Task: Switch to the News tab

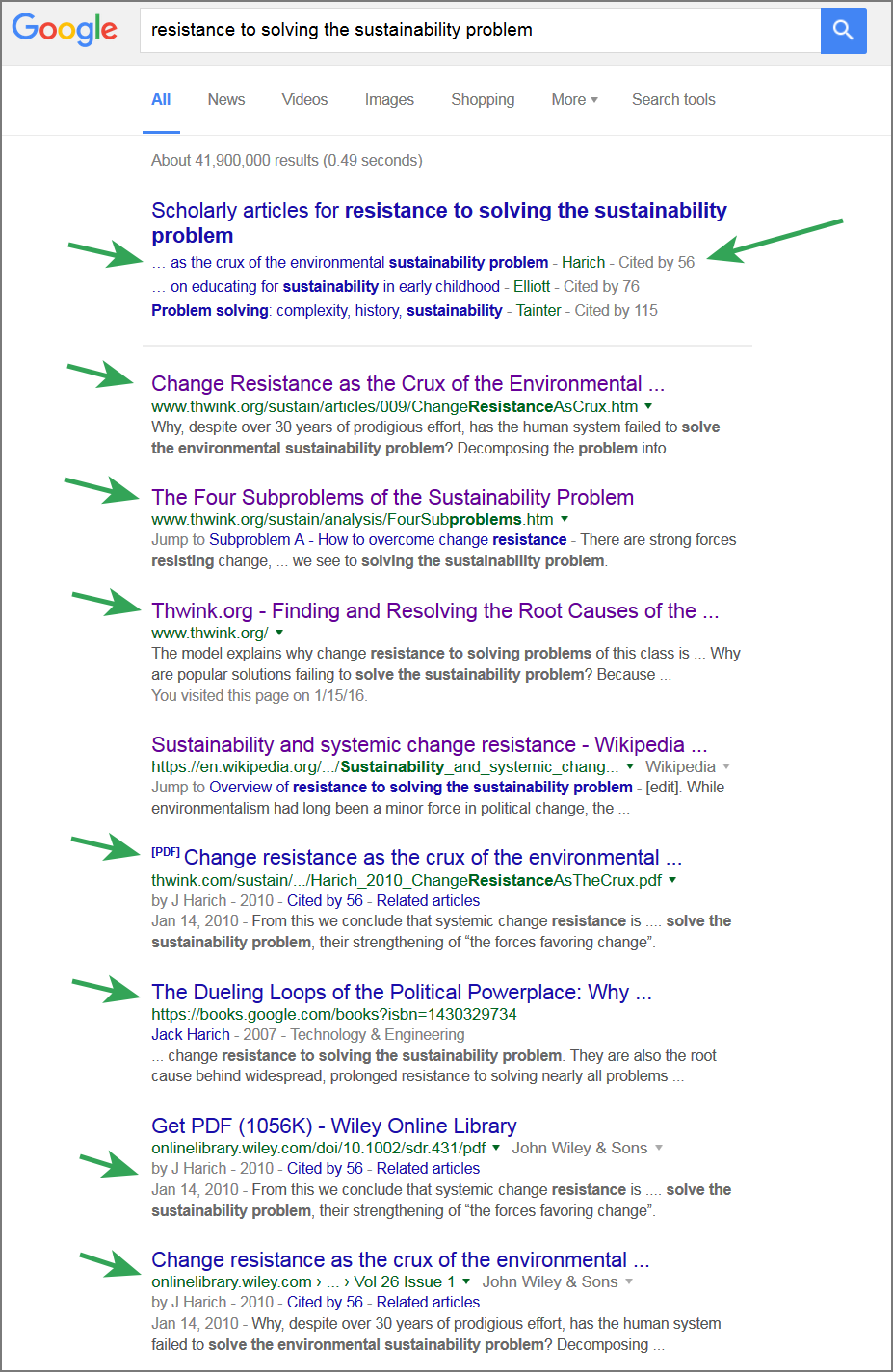Action: pos(226,100)
